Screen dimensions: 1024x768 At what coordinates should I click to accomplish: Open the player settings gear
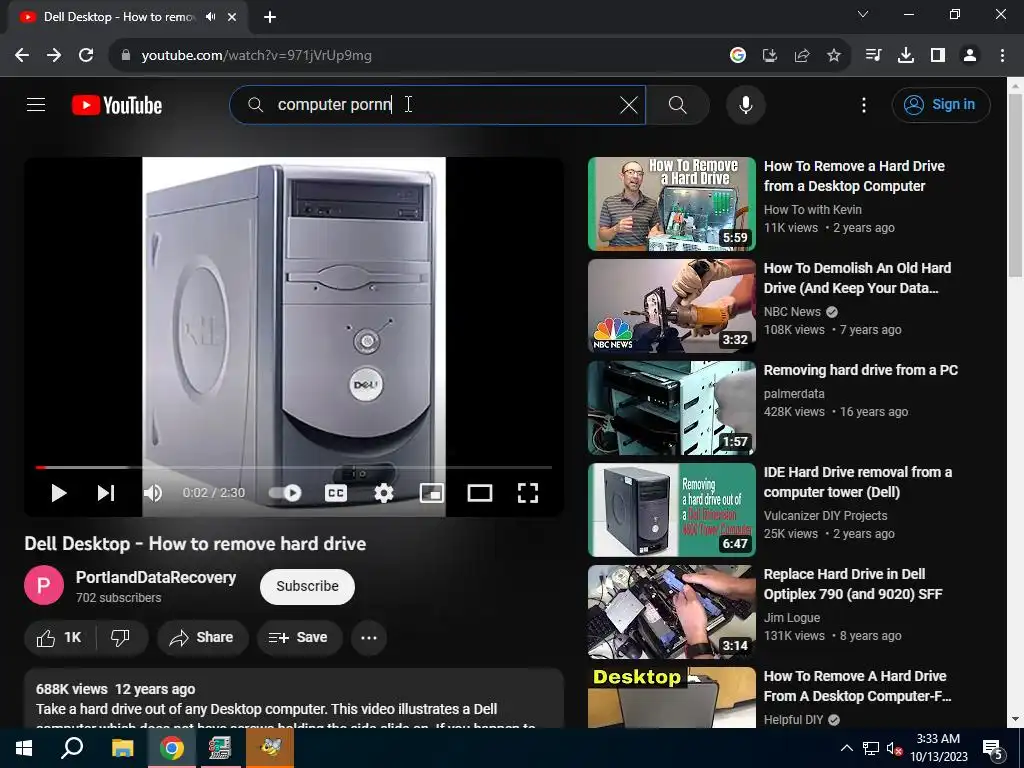click(384, 493)
